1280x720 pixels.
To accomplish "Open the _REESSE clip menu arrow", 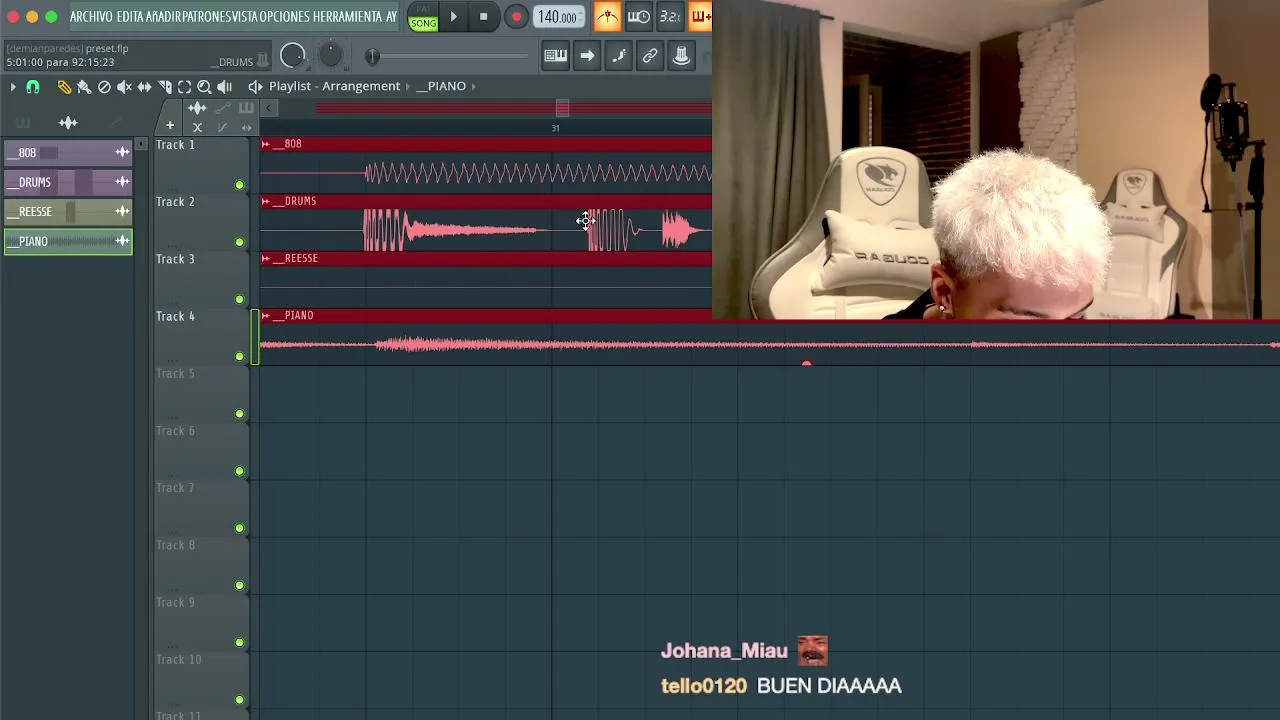I will point(265,258).
